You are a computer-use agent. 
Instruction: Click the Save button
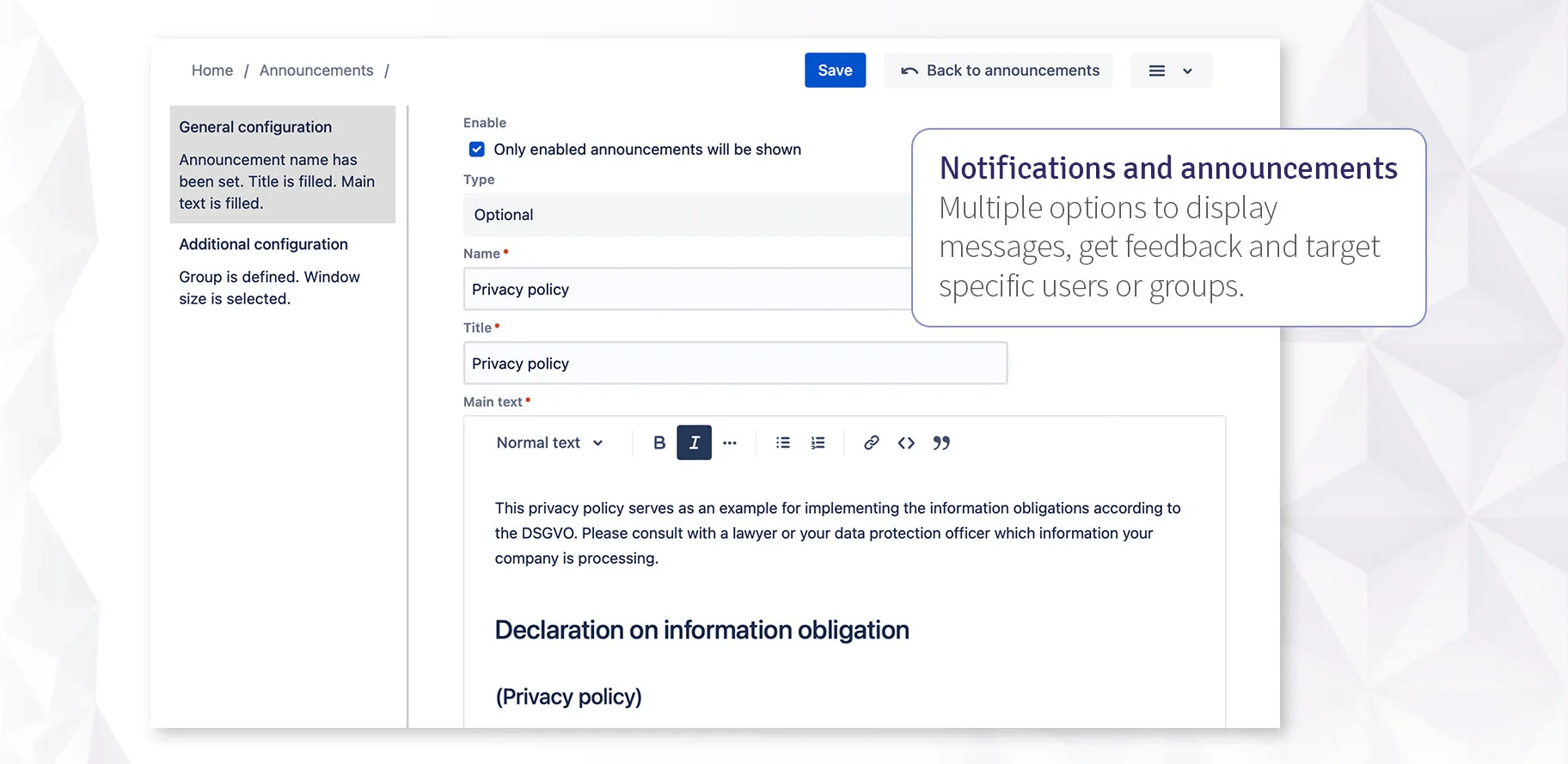pyautogui.click(x=835, y=70)
